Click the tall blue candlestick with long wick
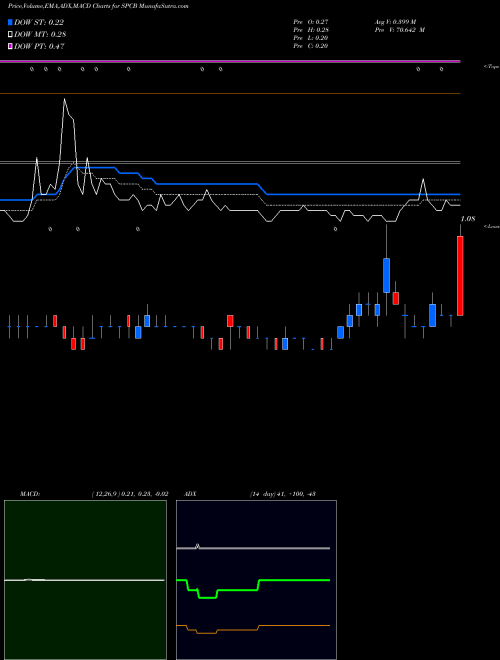Image resolution: width=500 pixels, height=660 pixels. (x=386, y=275)
